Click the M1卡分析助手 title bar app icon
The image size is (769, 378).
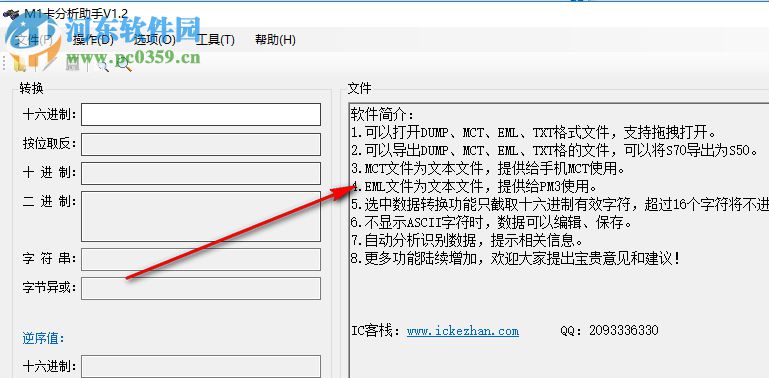11,13
